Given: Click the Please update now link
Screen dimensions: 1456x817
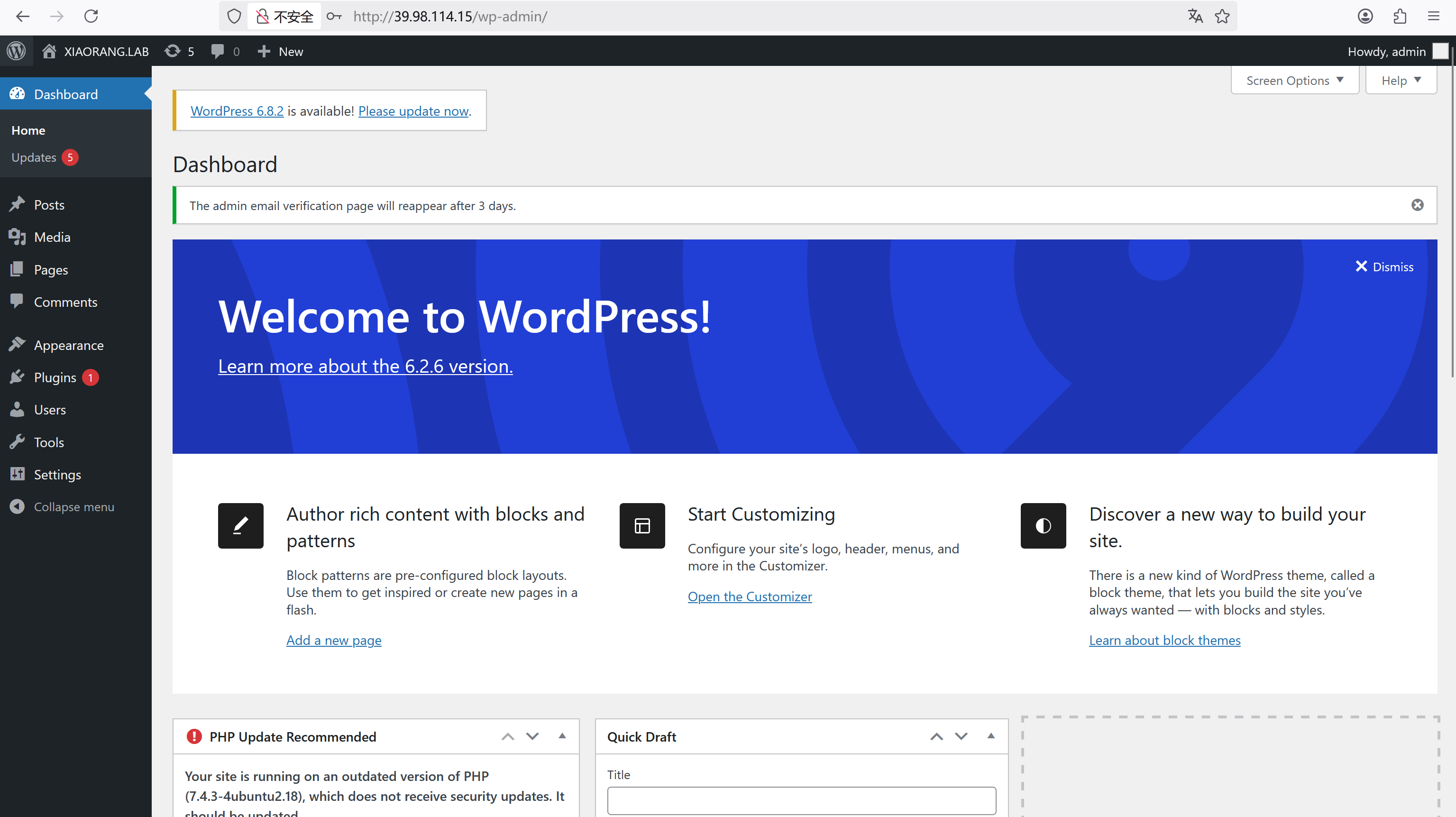Looking at the screenshot, I should click(x=413, y=111).
